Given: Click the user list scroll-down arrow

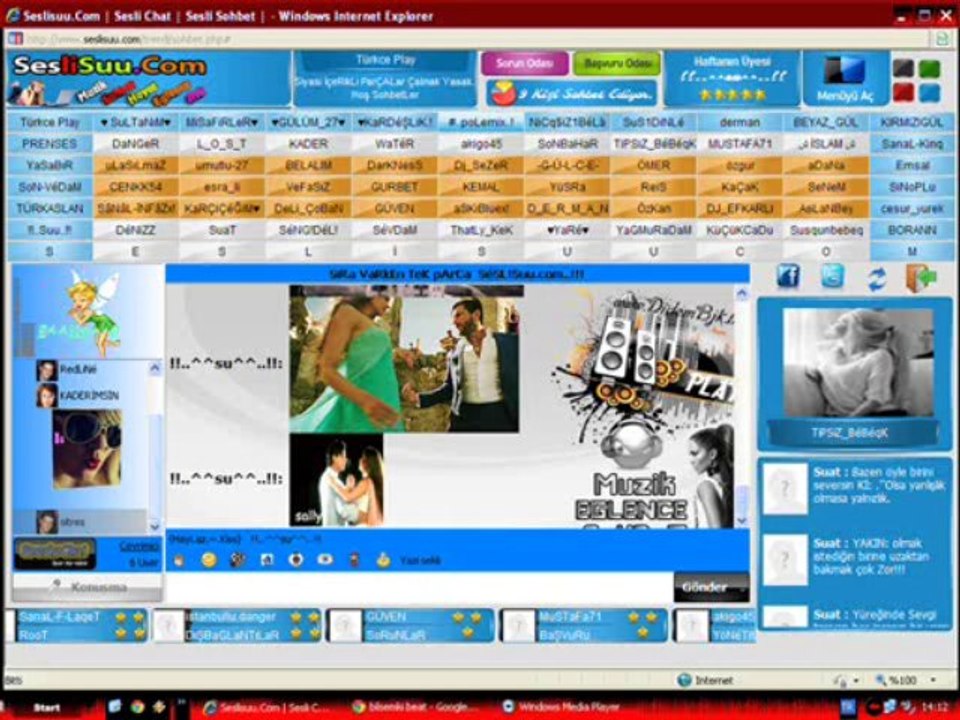Looking at the screenshot, I should tap(154, 526).
